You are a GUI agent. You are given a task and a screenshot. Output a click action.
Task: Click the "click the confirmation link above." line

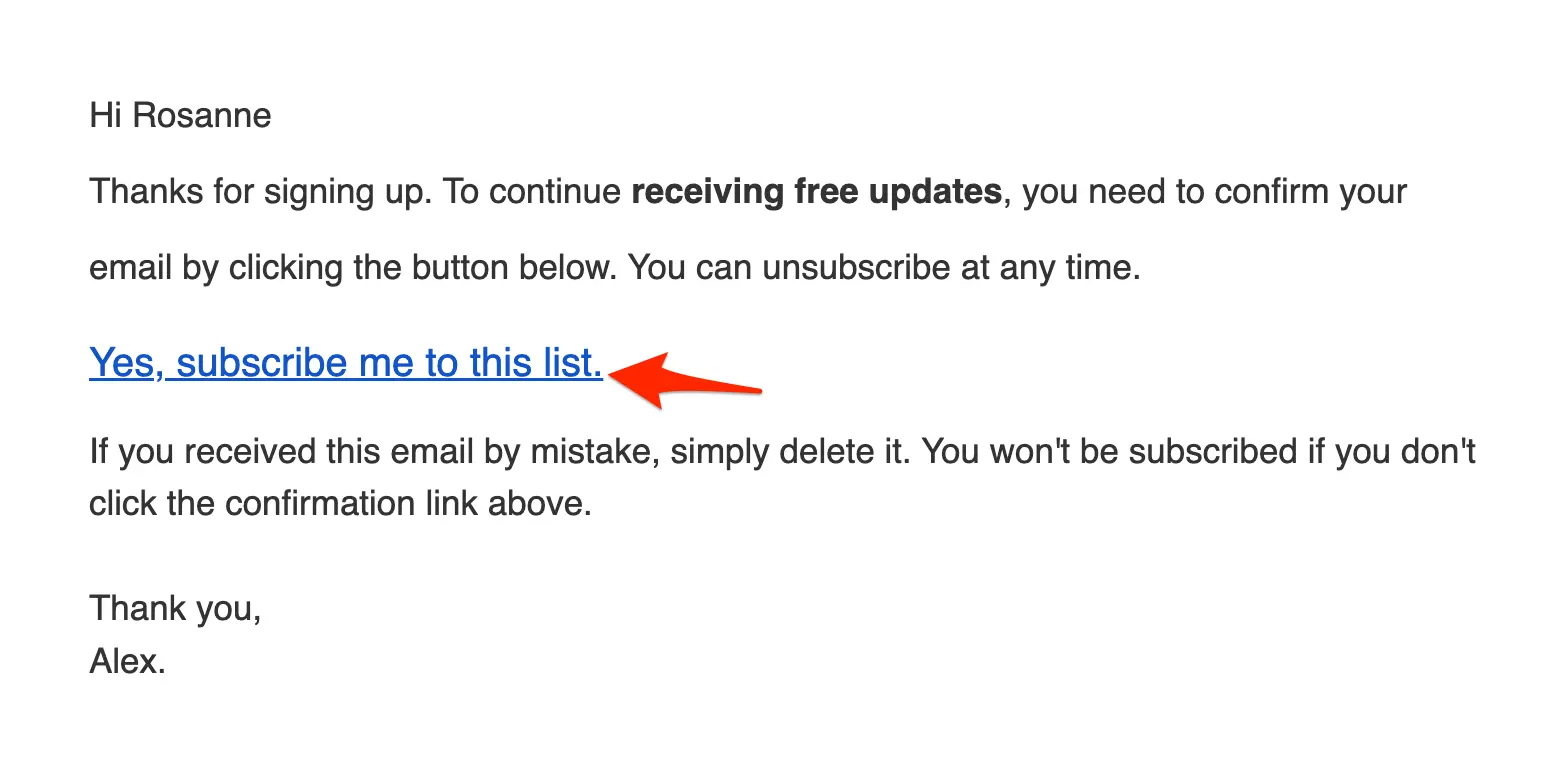tap(340, 502)
